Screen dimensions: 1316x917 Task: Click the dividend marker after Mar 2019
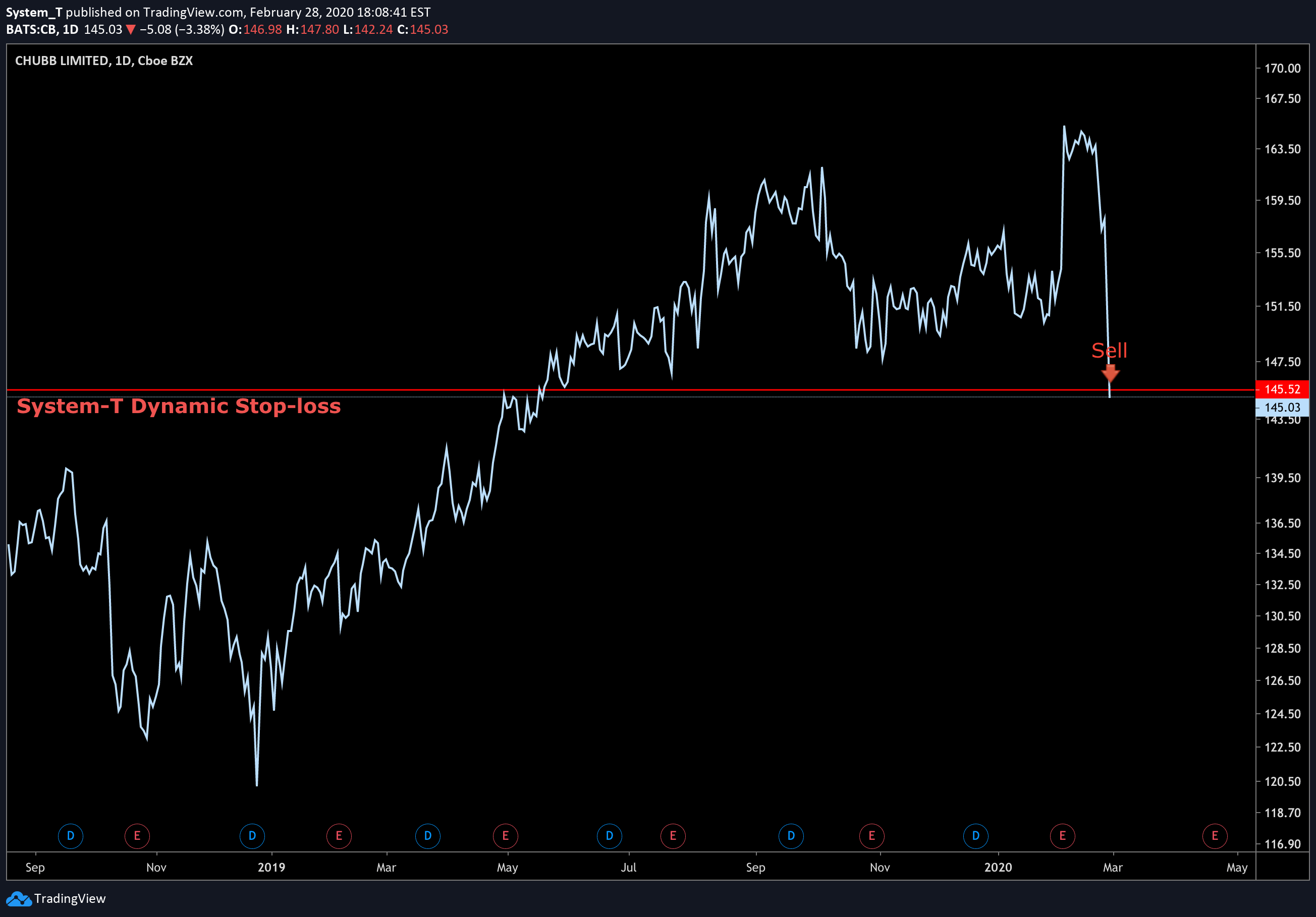(427, 836)
